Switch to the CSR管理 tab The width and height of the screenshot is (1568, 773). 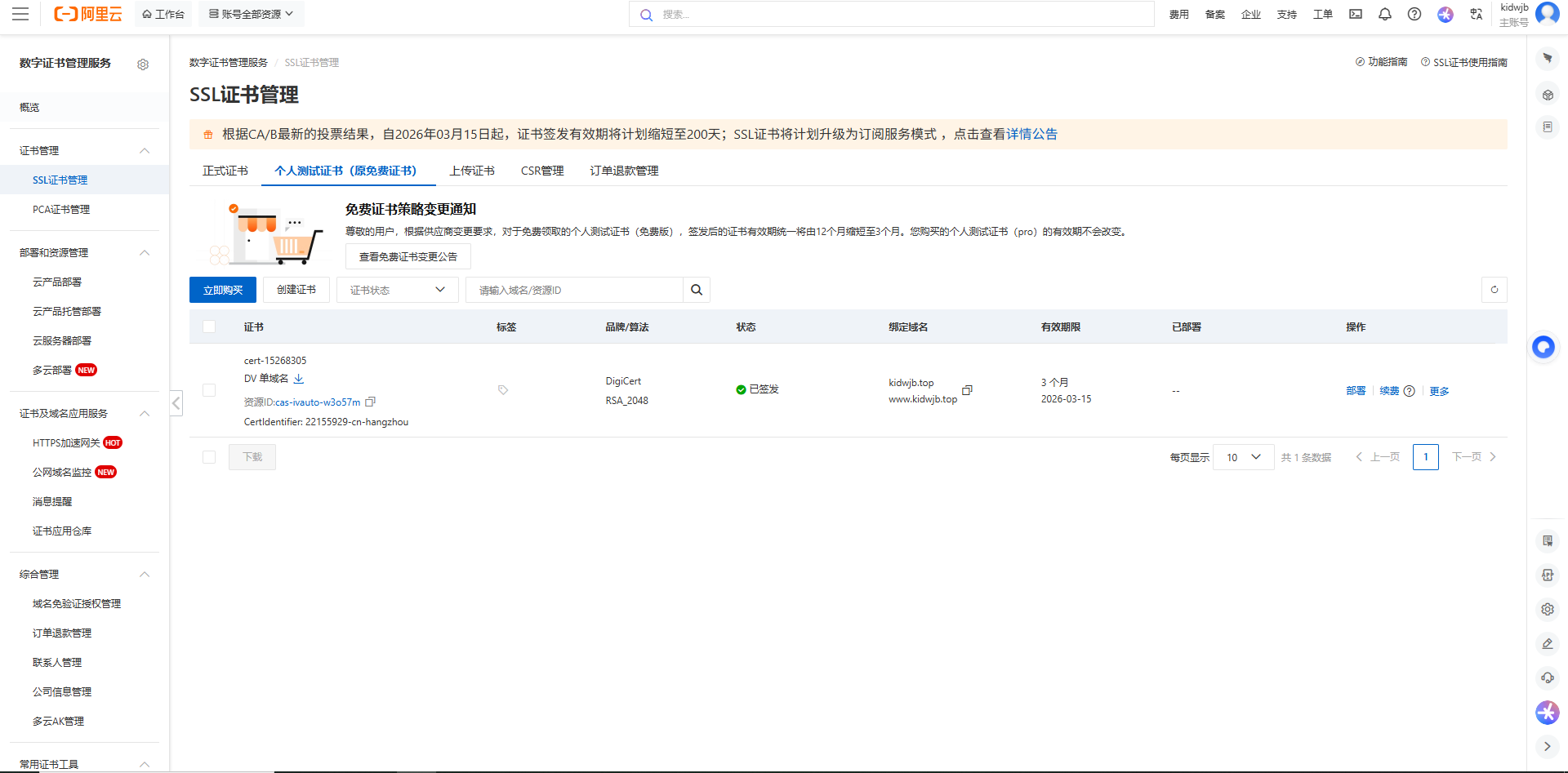click(542, 171)
